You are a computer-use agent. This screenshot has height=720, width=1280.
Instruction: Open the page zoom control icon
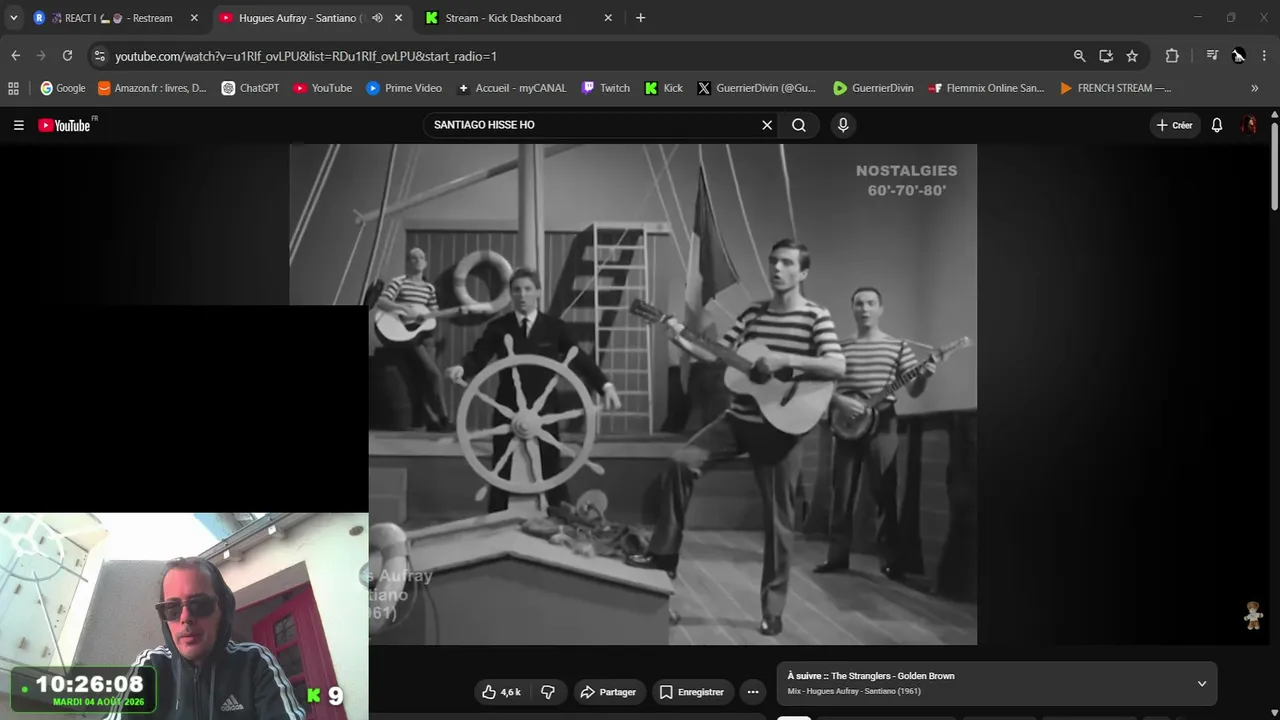(x=1079, y=56)
